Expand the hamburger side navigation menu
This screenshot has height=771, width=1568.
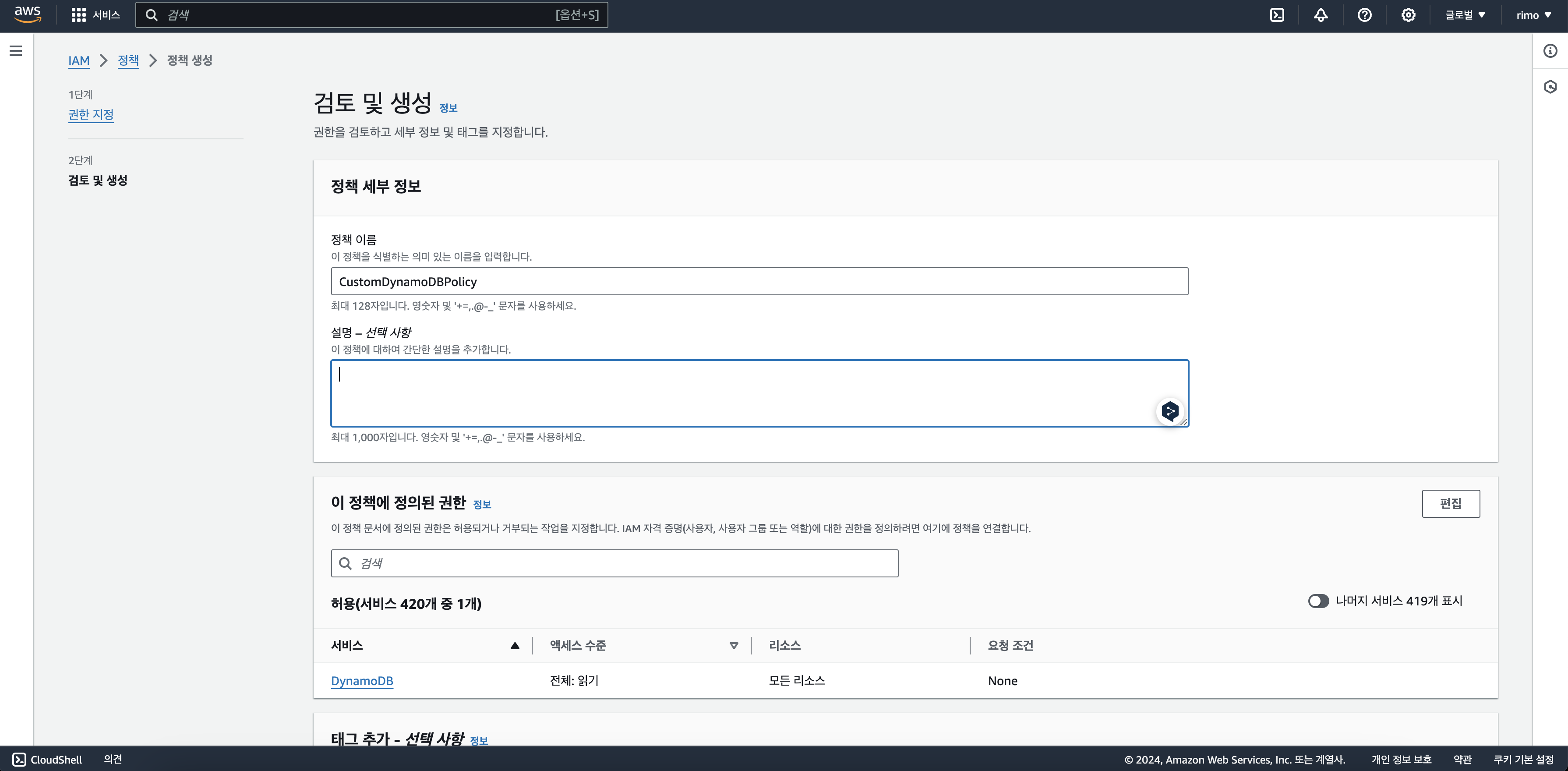[x=16, y=51]
